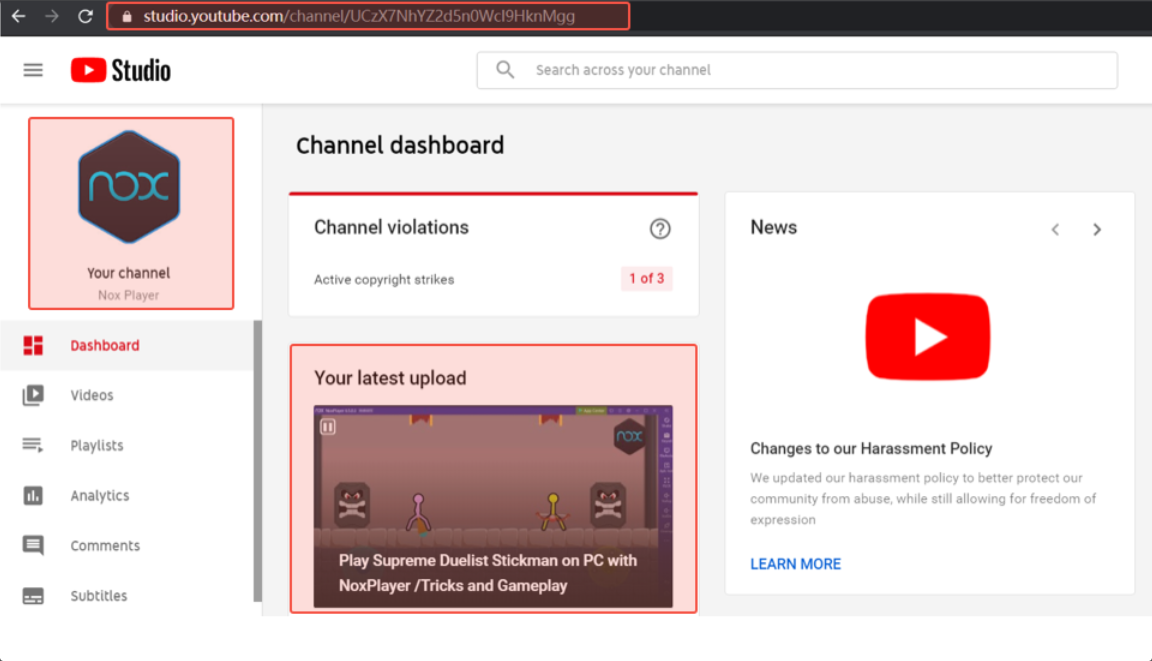Click the 'Play Supreme Duelist Stickman' video title

point(487,573)
